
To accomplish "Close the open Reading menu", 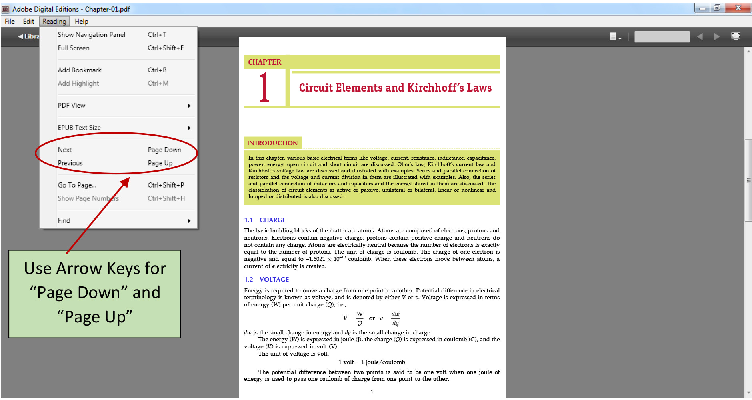I will pyautogui.click(x=54, y=22).
